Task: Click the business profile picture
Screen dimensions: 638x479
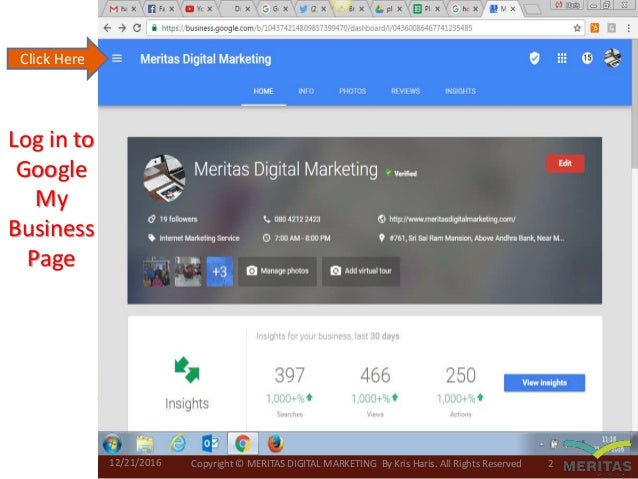Action: click(x=164, y=178)
